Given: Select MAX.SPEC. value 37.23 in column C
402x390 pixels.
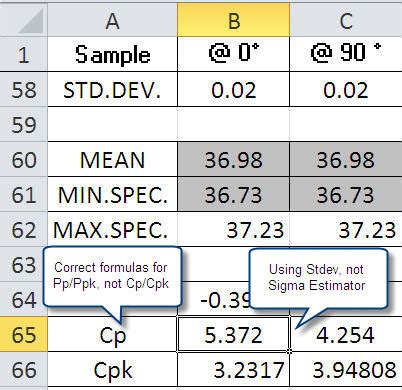Looking at the screenshot, I should tap(346, 229).
